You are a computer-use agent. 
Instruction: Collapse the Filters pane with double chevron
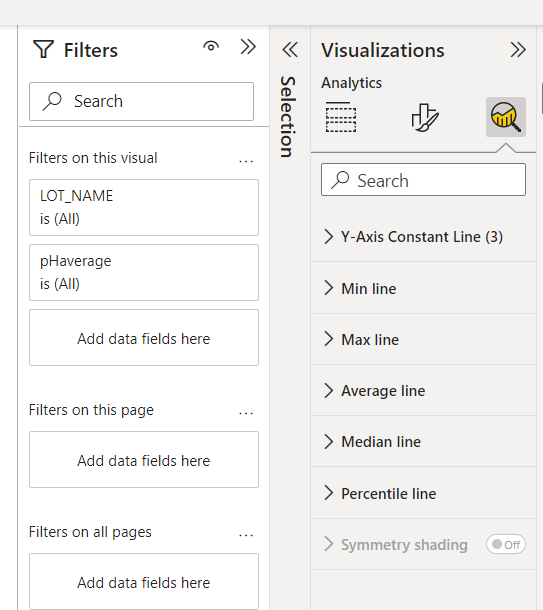tap(248, 47)
